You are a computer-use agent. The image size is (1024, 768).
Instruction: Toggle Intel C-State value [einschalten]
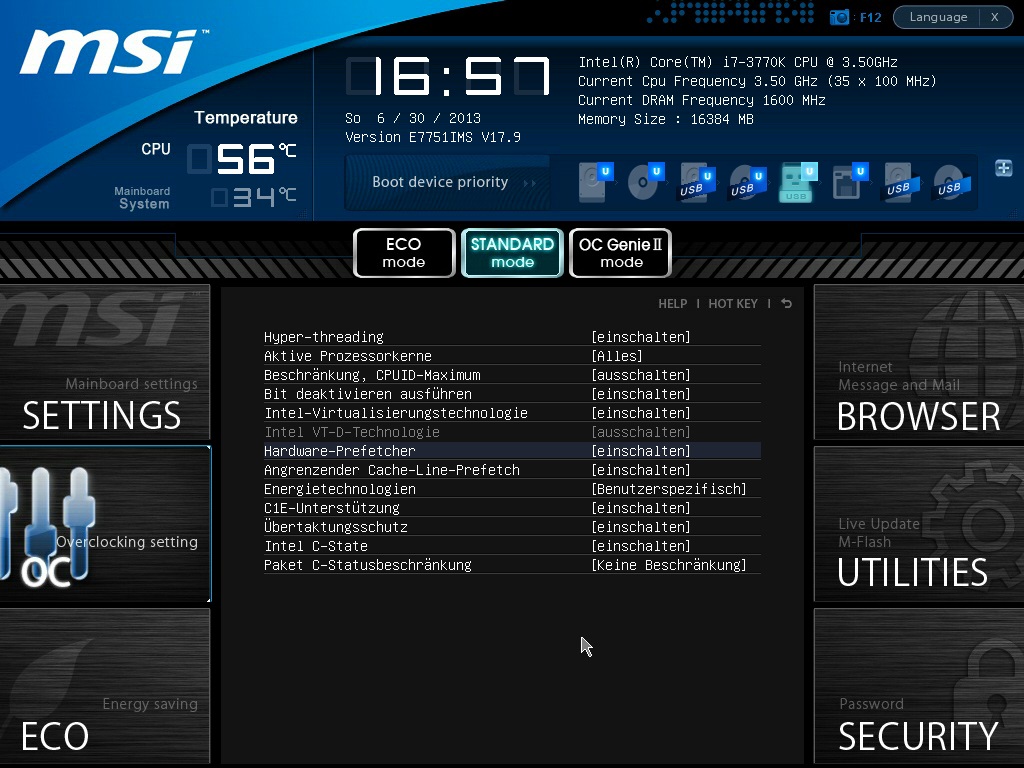point(641,545)
